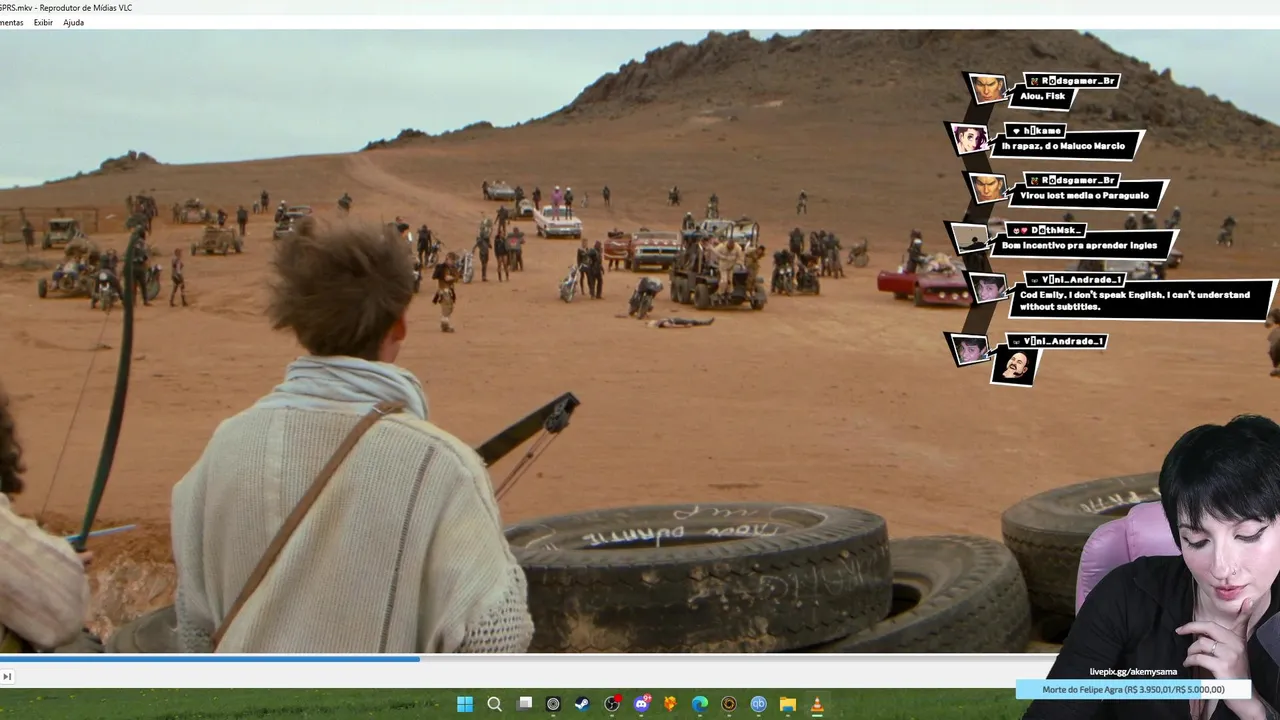
Task: Select the VLC cone taskbar icon
Action: [817, 704]
